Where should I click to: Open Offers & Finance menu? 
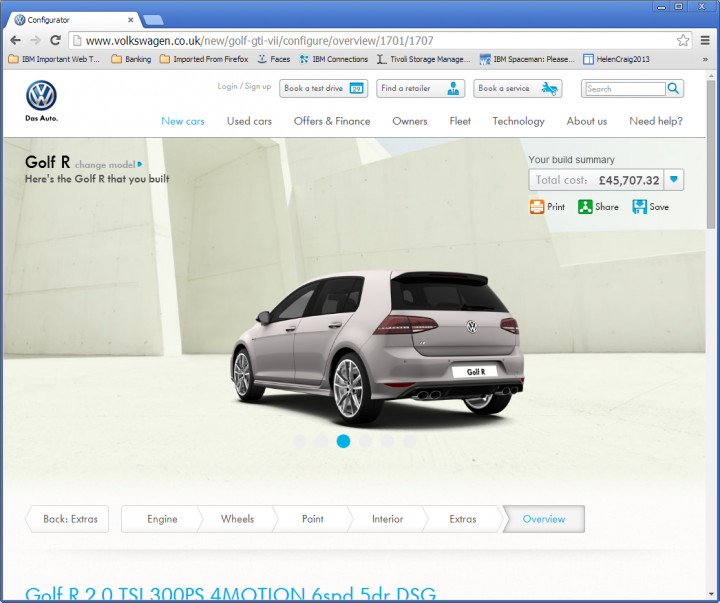[332, 121]
